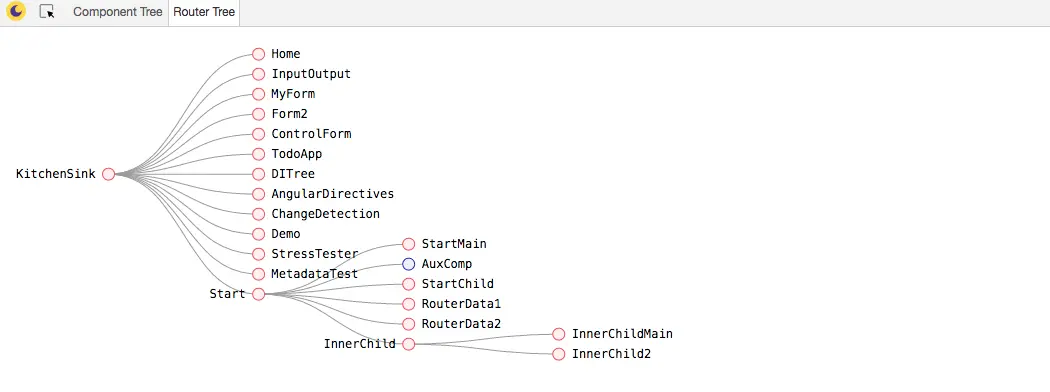Screen dimensions: 1050x392
Task: Click the ControlForm route label
Action: pyautogui.click(x=311, y=134)
